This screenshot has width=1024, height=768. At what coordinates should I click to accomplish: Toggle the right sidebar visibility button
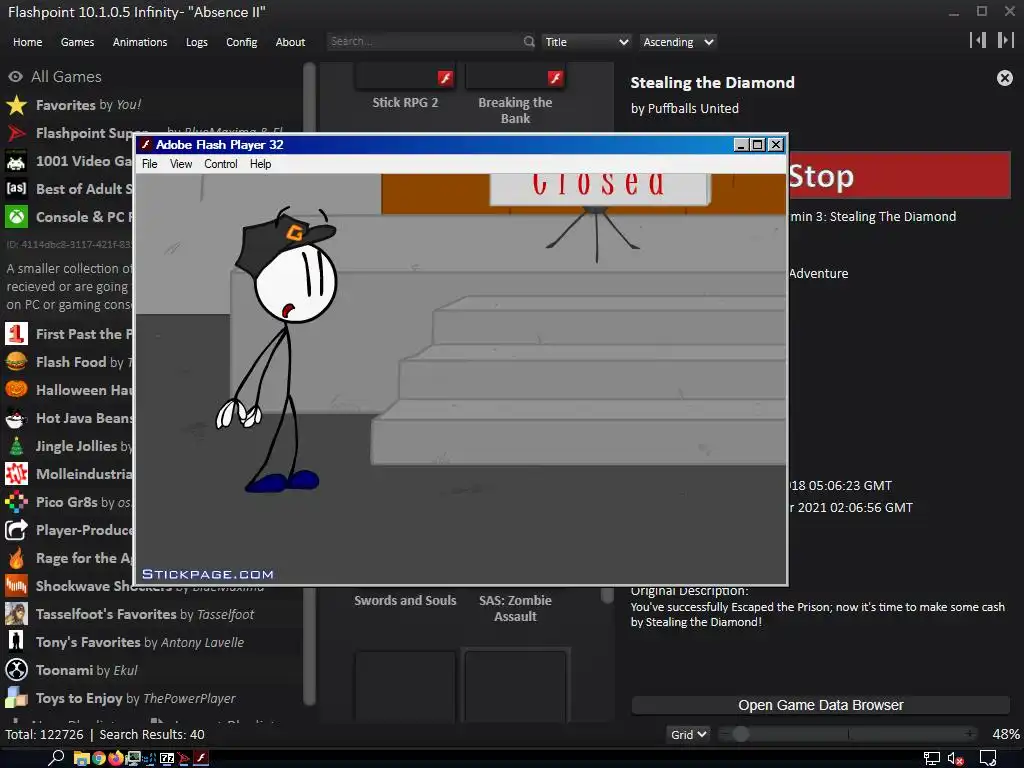point(1005,40)
